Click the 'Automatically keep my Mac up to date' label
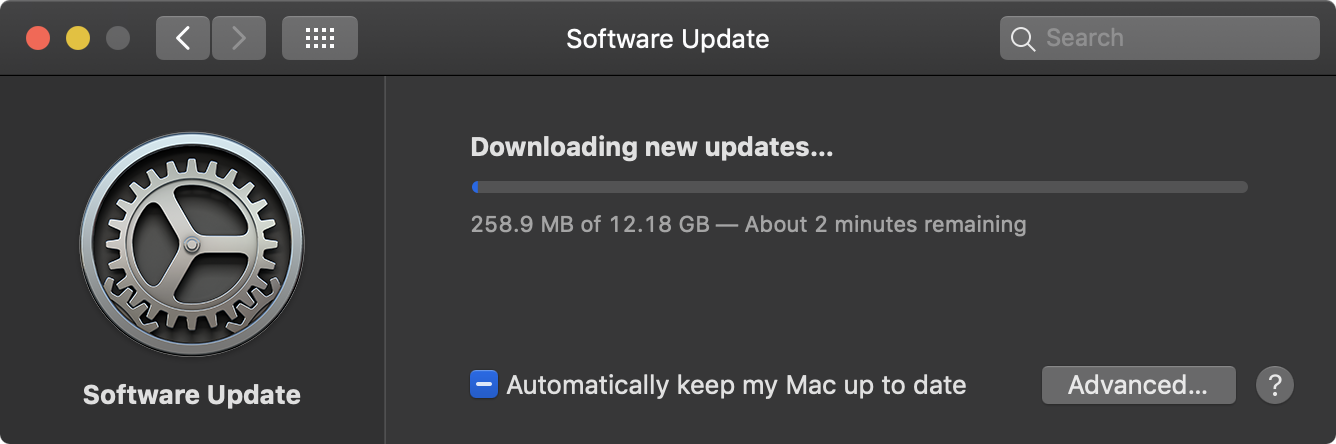 736,385
